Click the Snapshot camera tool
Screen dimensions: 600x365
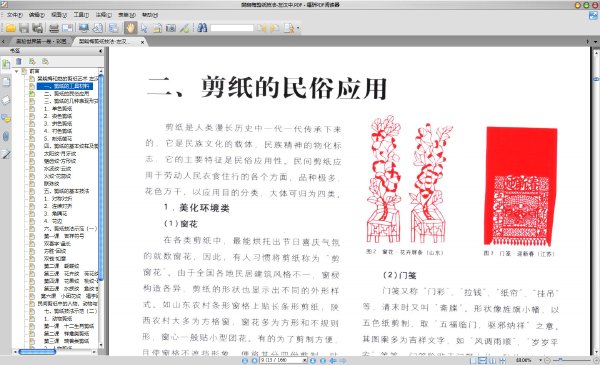[171, 28]
